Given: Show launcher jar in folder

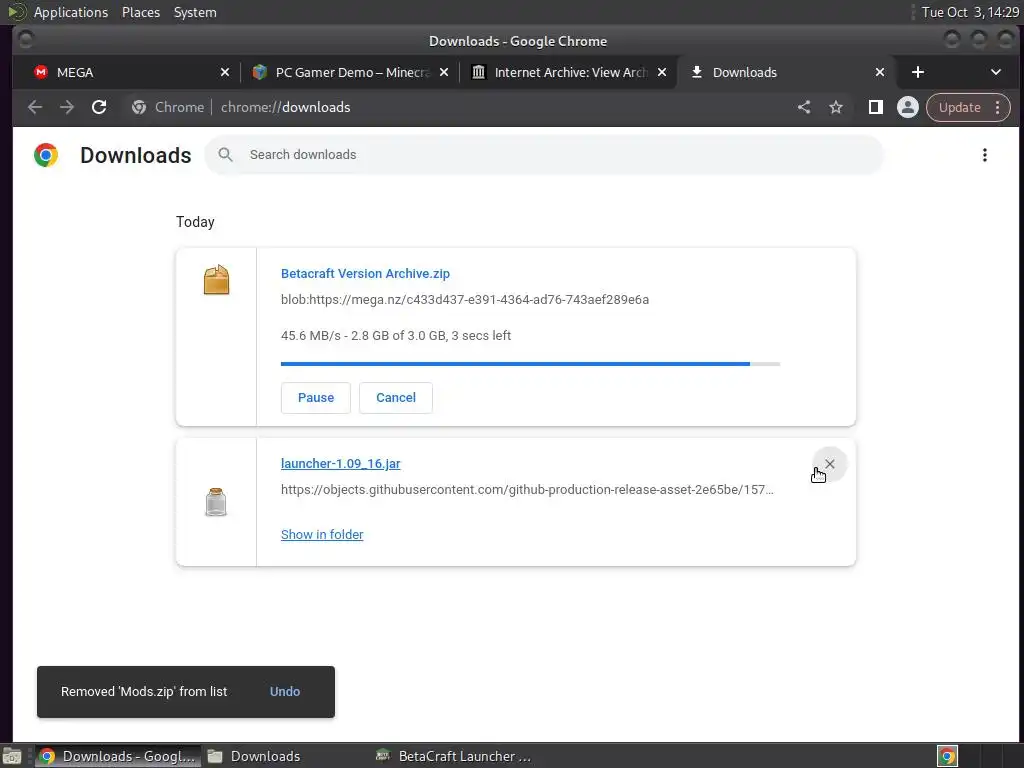Looking at the screenshot, I should 322,534.
